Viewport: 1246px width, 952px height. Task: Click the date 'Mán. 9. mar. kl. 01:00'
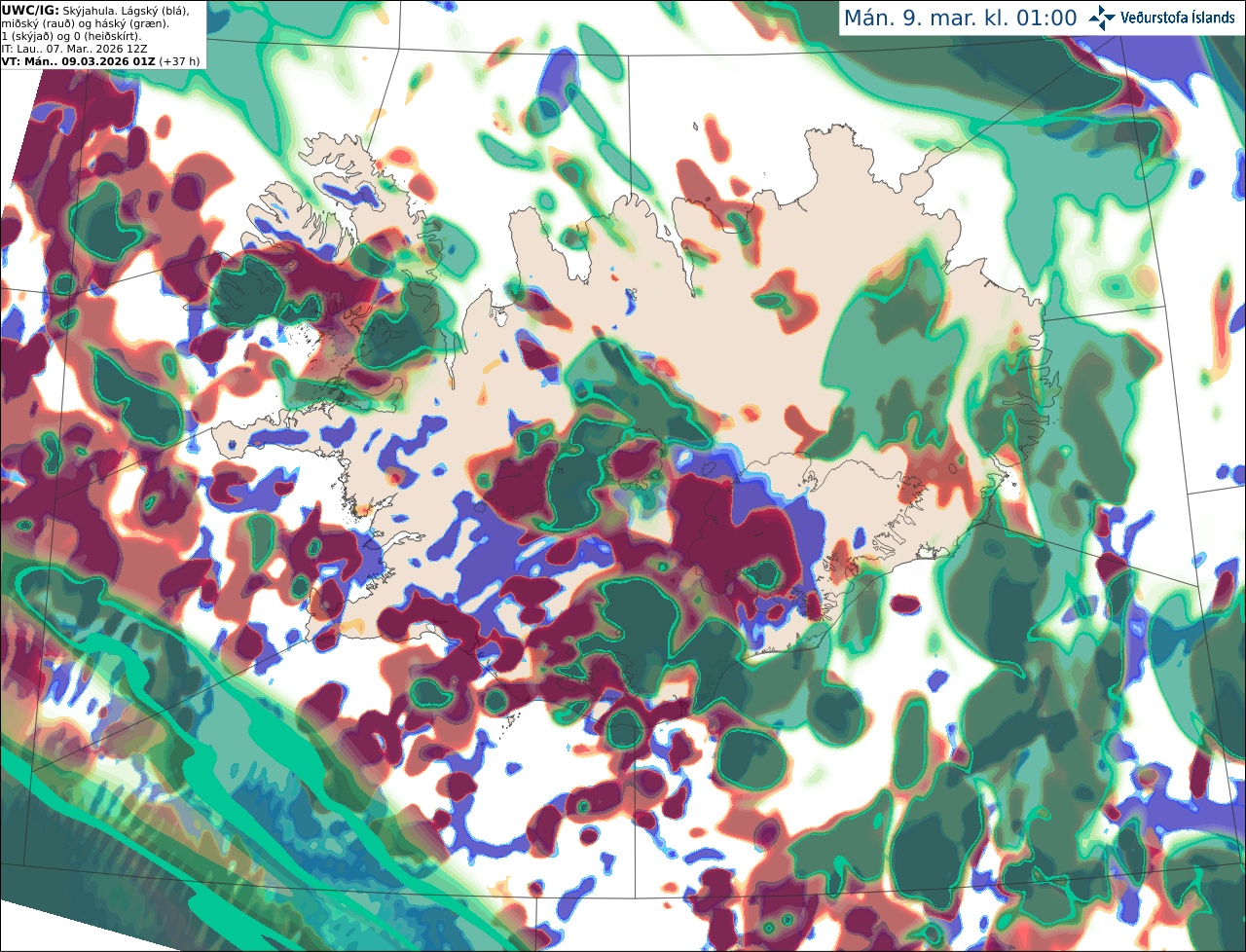click(960, 18)
